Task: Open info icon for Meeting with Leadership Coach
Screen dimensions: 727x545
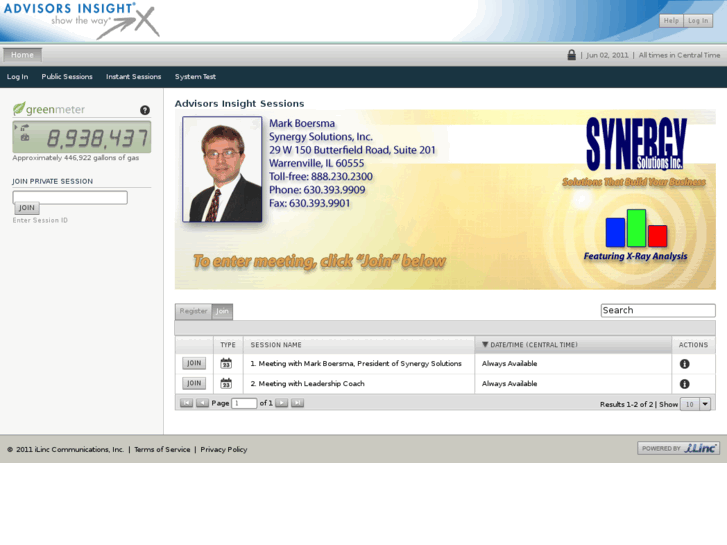Action: (684, 384)
